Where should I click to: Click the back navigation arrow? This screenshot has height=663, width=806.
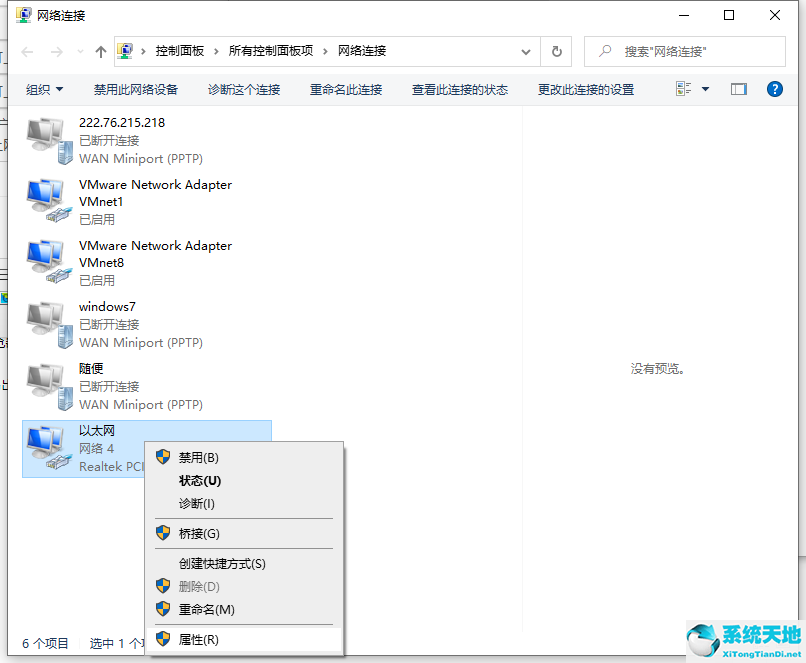27,51
